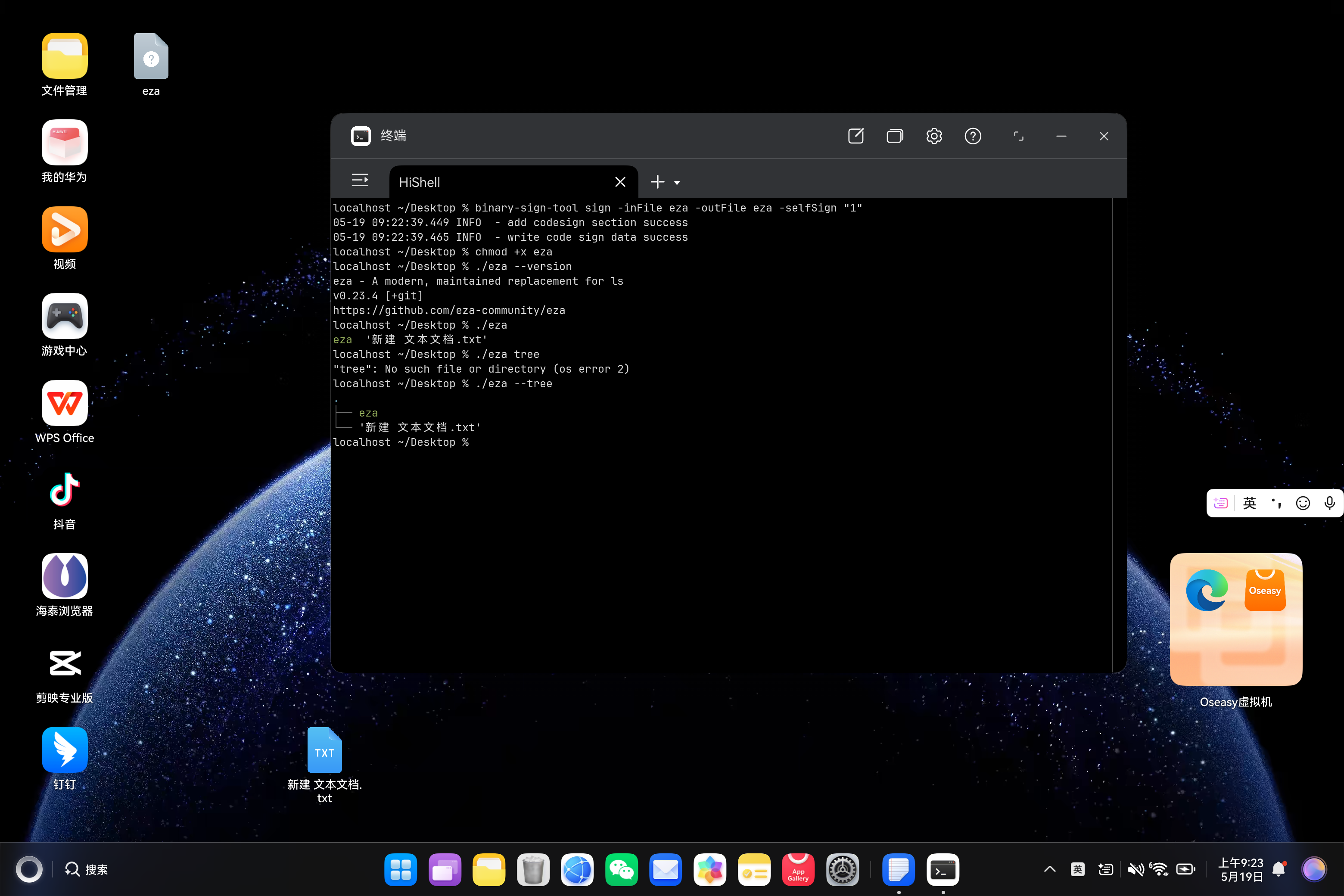The width and height of the screenshot is (1344, 896).
Task: Click the github.com/eza-community/eza URL in terminal
Action: pos(449,310)
